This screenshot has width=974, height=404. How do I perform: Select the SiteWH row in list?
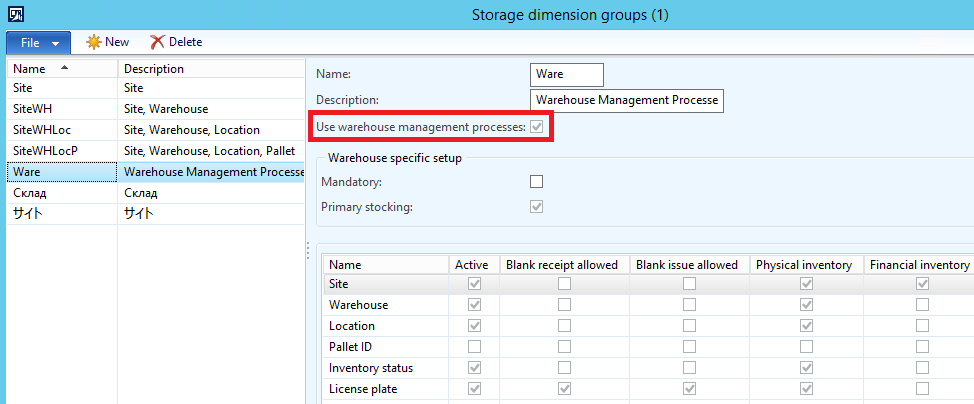coord(35,109)
